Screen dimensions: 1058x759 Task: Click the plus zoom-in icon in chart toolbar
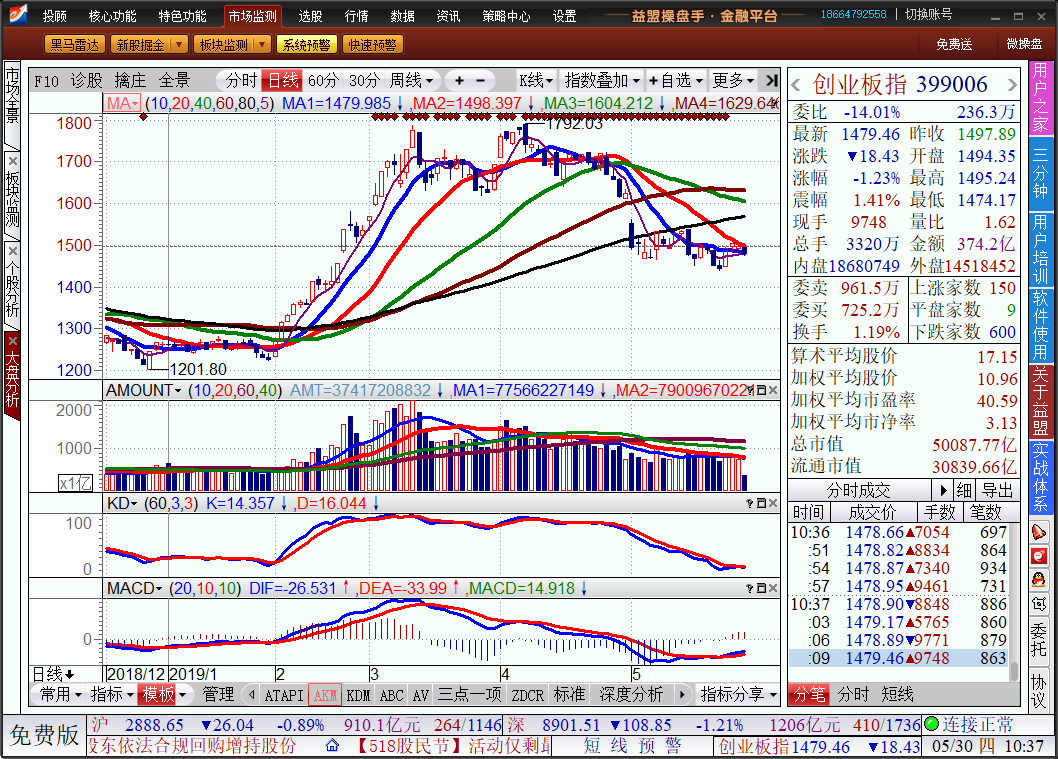[459, 81]
